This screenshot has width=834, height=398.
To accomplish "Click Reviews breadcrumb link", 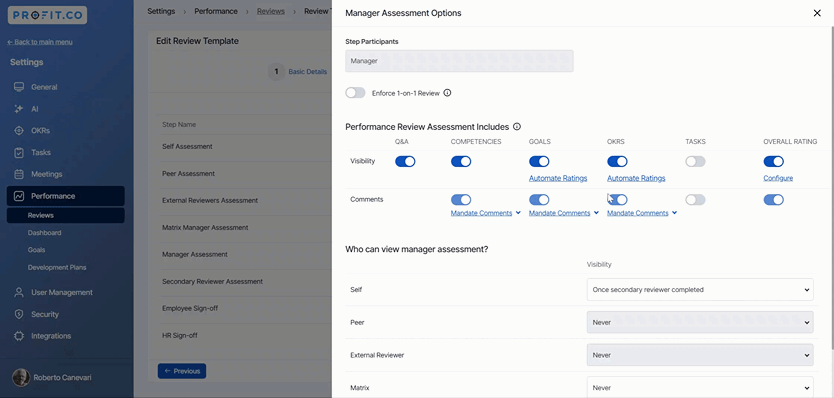I will 271,11.
